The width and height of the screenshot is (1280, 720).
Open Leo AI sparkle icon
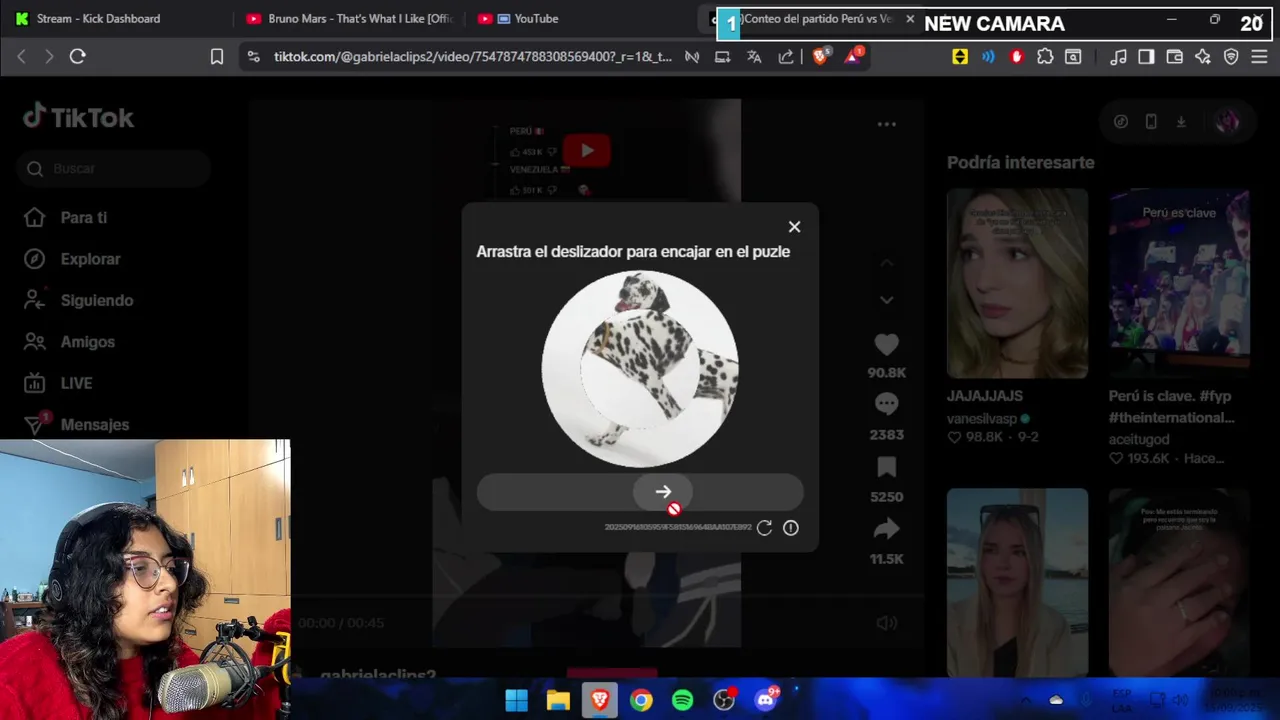click(1203, 57)
